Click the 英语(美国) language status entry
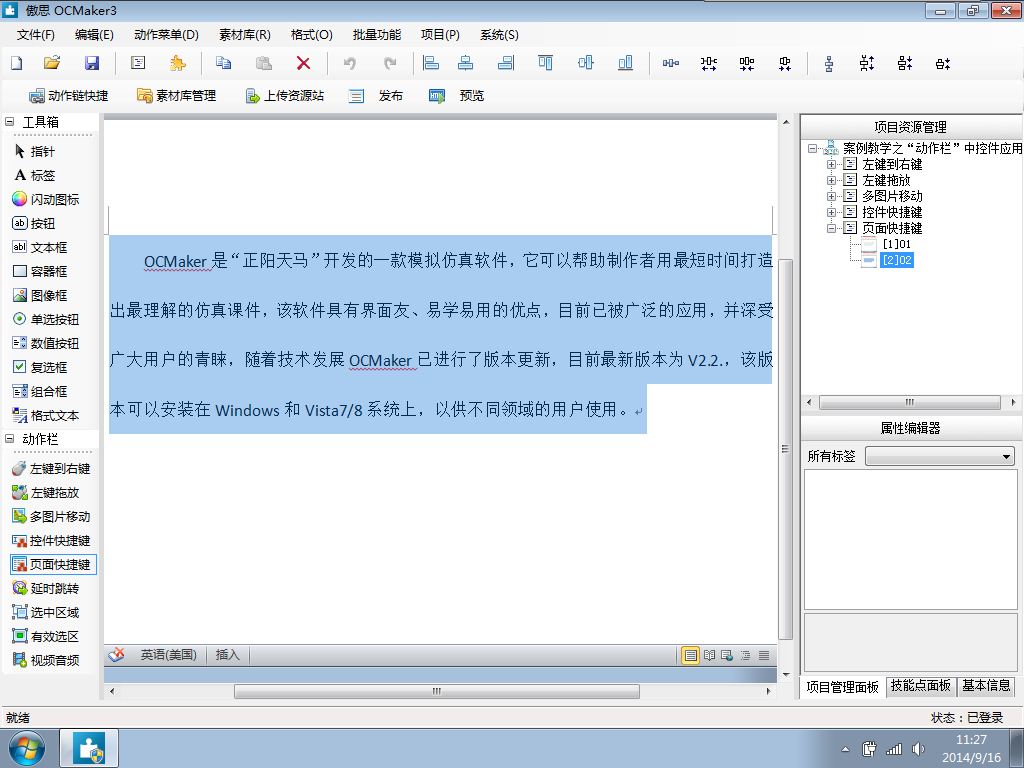The image size is (1024, 768). click(x=168, y=654)
